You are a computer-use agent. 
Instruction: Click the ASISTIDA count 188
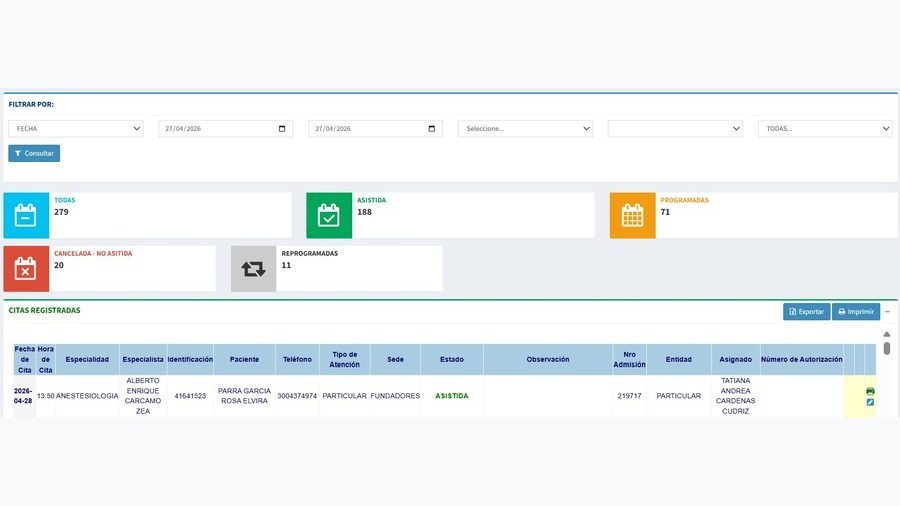364,212
